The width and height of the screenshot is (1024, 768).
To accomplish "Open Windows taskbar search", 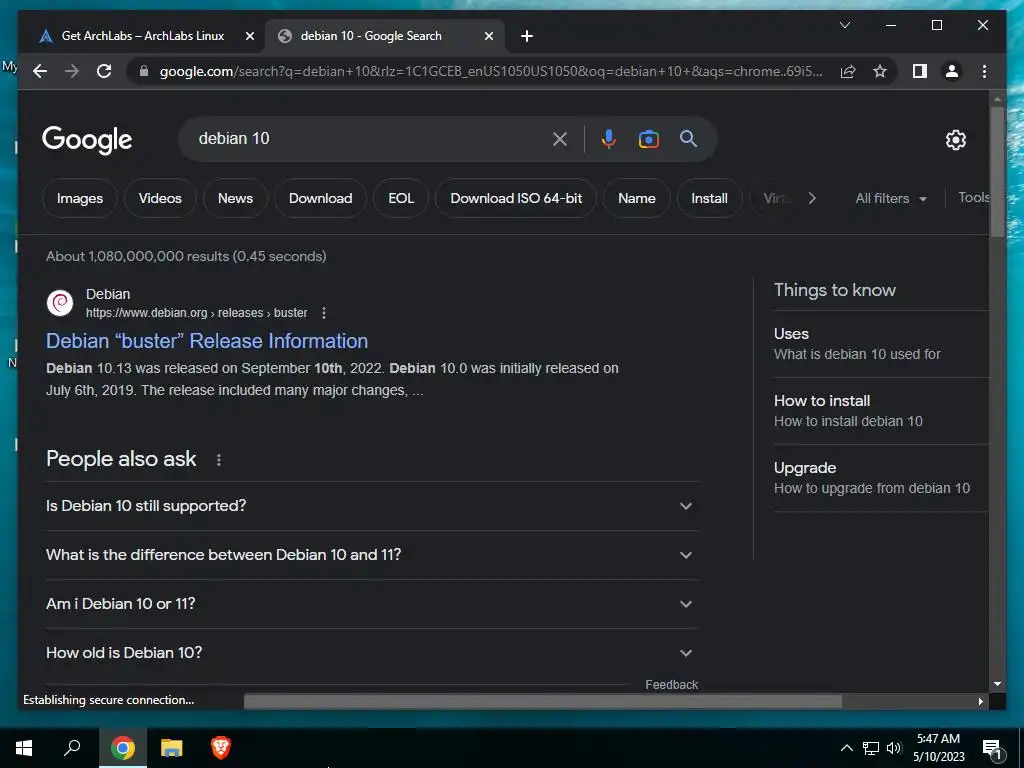I will [72, 748].
